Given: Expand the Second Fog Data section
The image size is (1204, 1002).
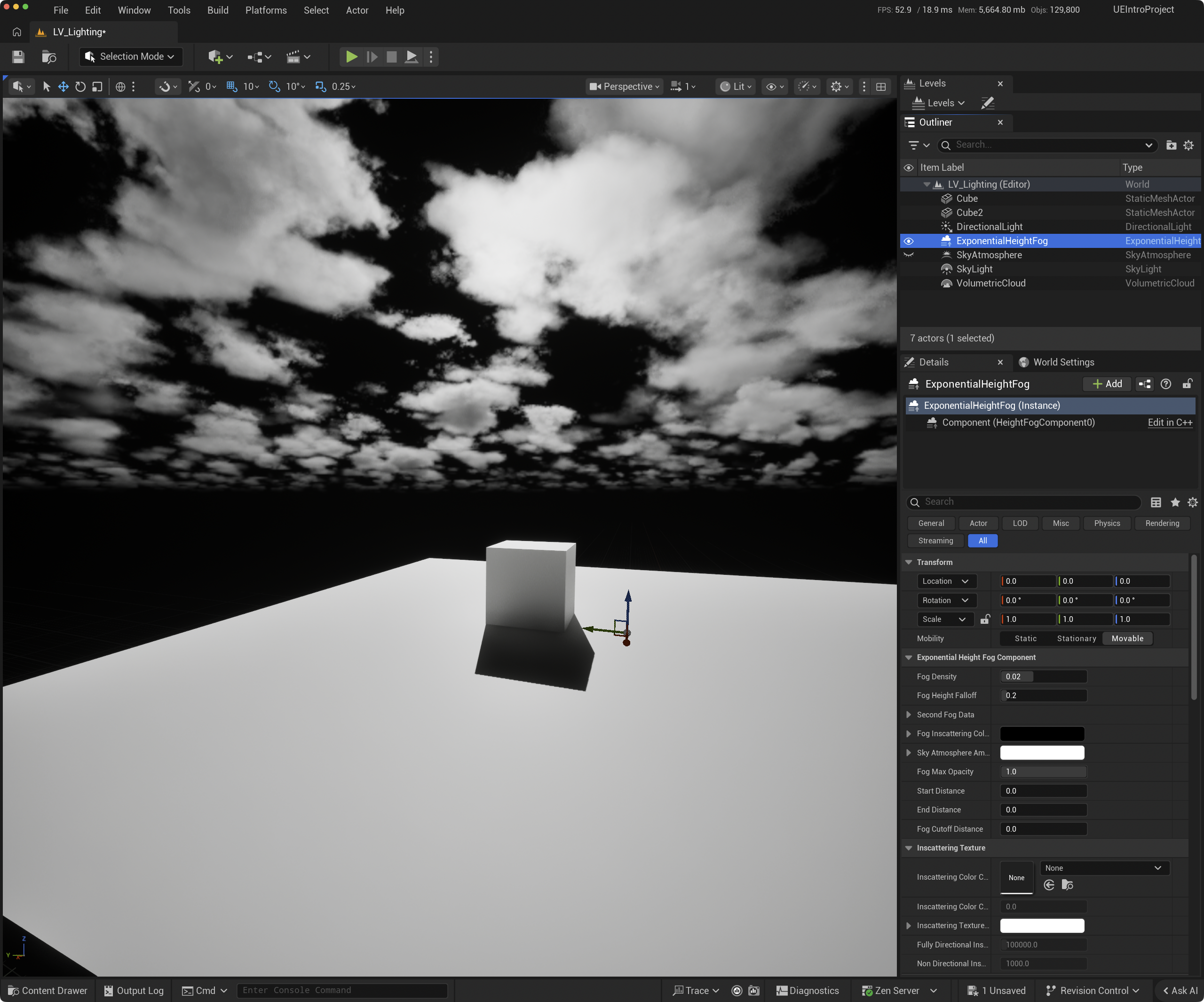Looking at the screenshot, I should (909, 715).
